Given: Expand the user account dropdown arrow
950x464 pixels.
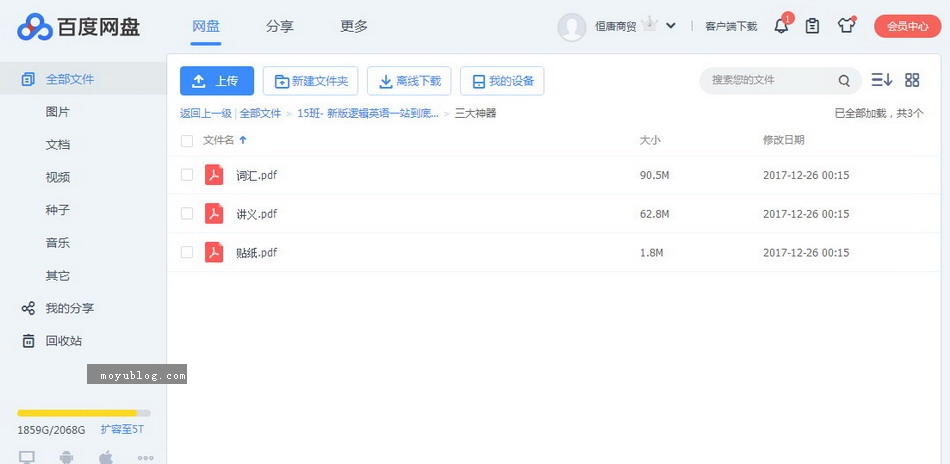Looking at the screenshot, I should click(x=671, y=26).
